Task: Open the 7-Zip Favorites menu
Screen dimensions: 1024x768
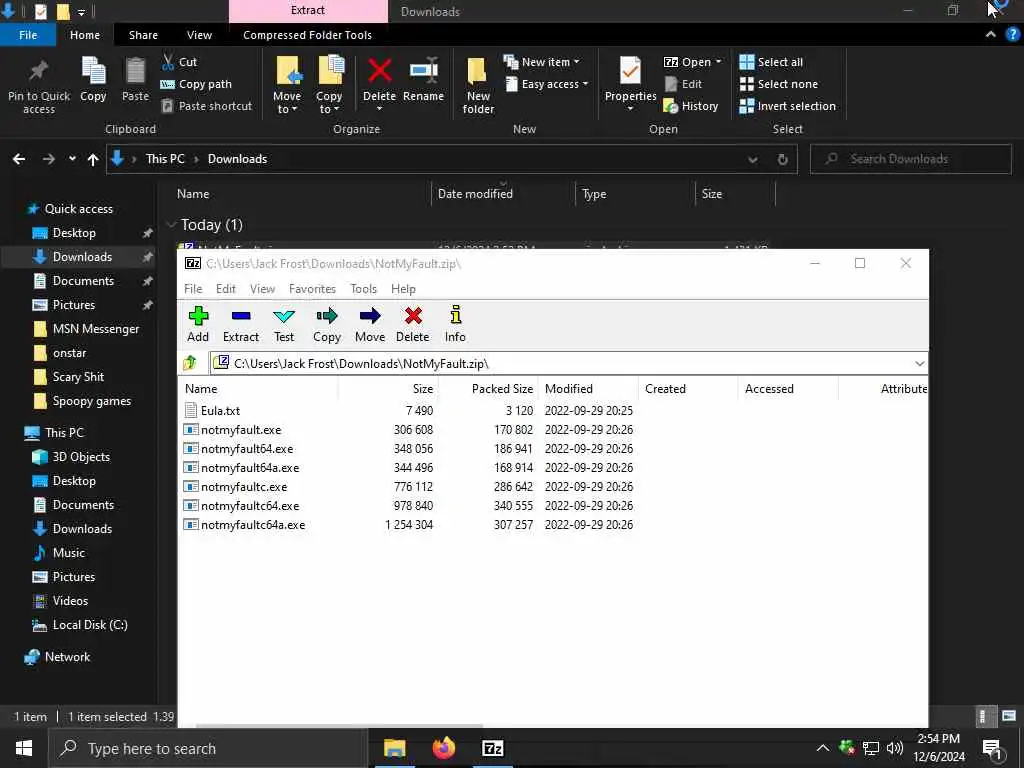Action: pos(312,289)
